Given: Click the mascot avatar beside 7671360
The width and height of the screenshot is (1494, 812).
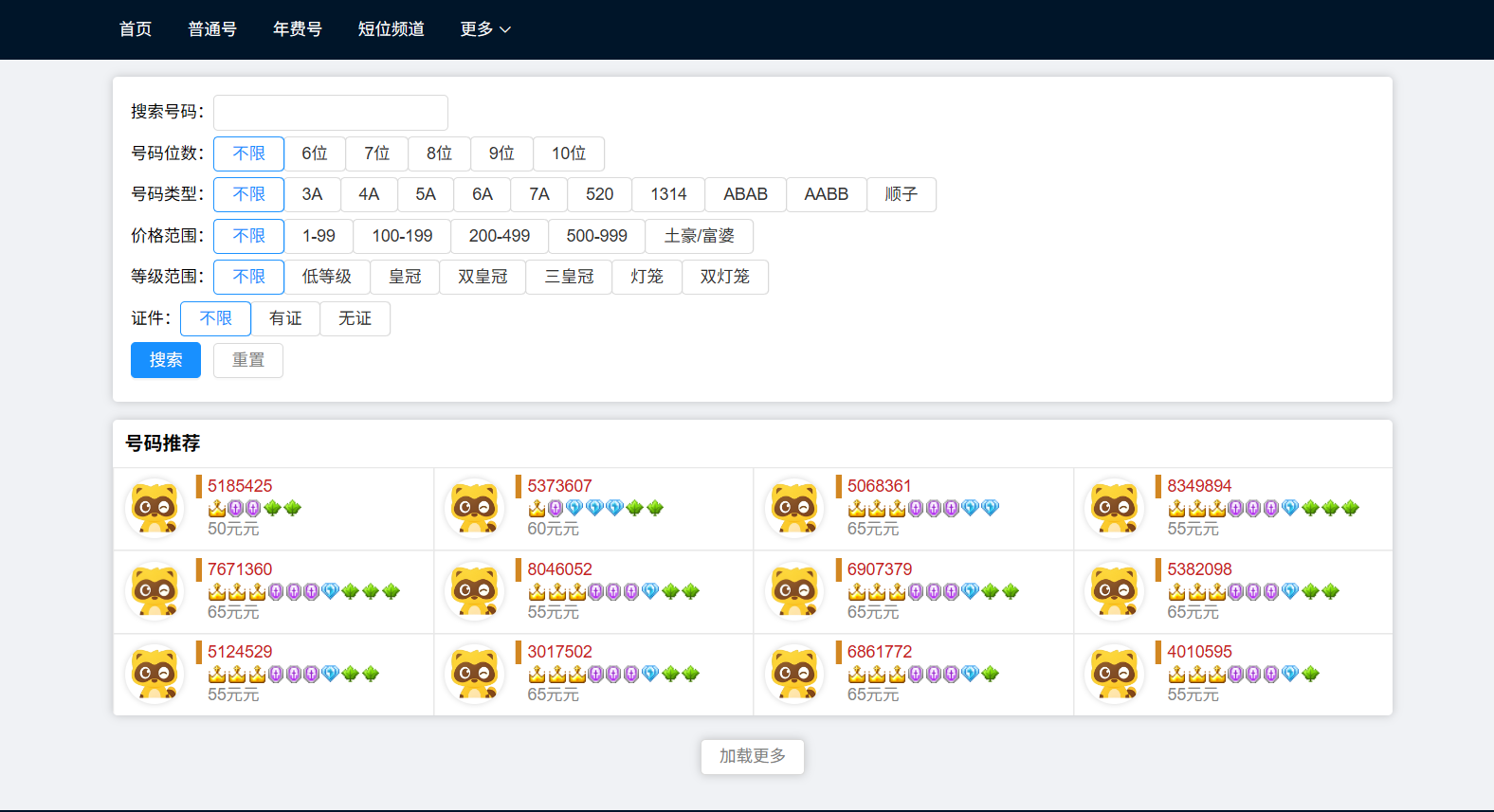Looking at the screenshot, I should (155, 591).
